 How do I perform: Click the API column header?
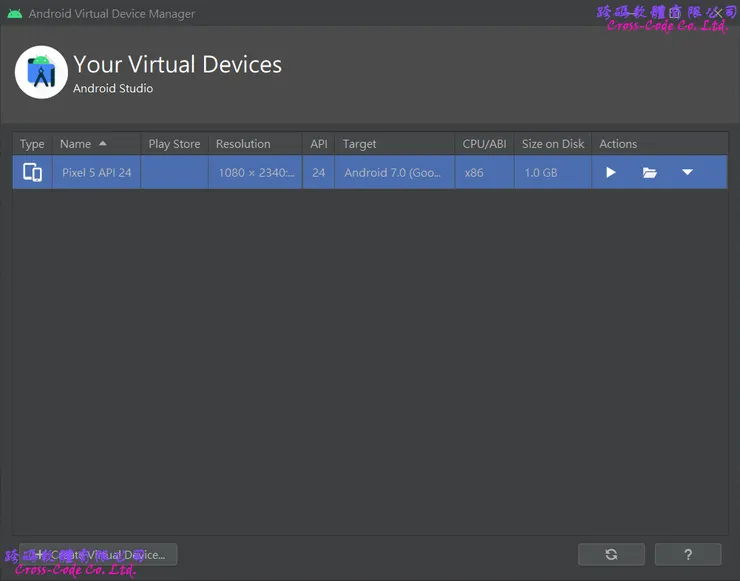point(318,144)
